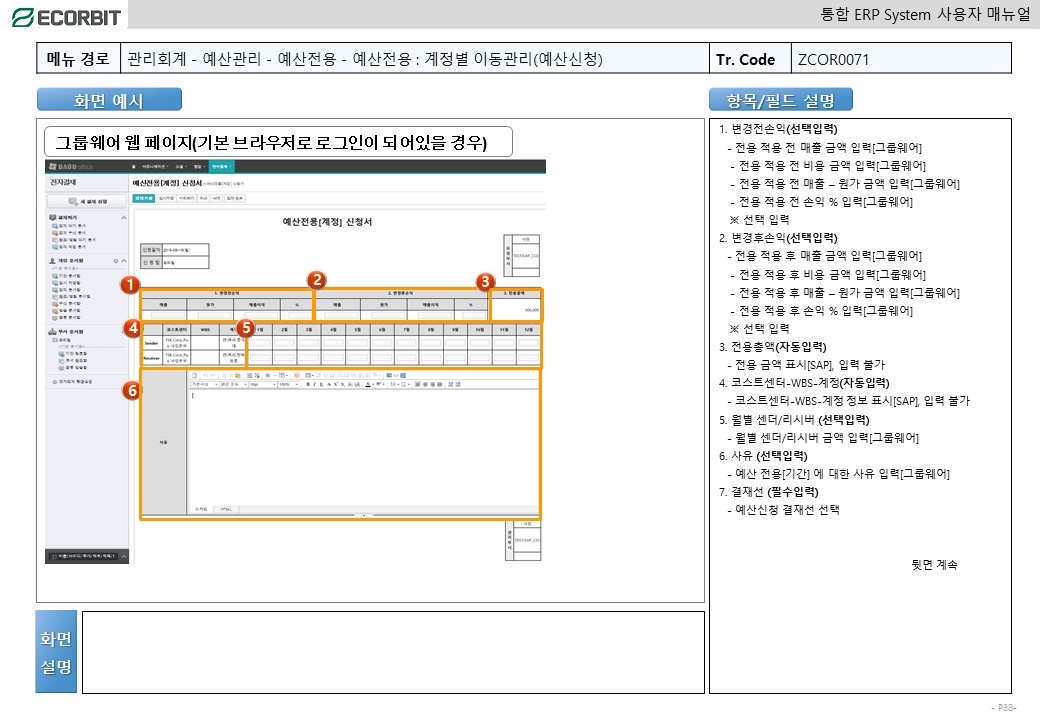The height and width of the screenshot is (720, 1040).
Task: Collapse the 개인 문서함 sidebar section
Action: point(123,261)
